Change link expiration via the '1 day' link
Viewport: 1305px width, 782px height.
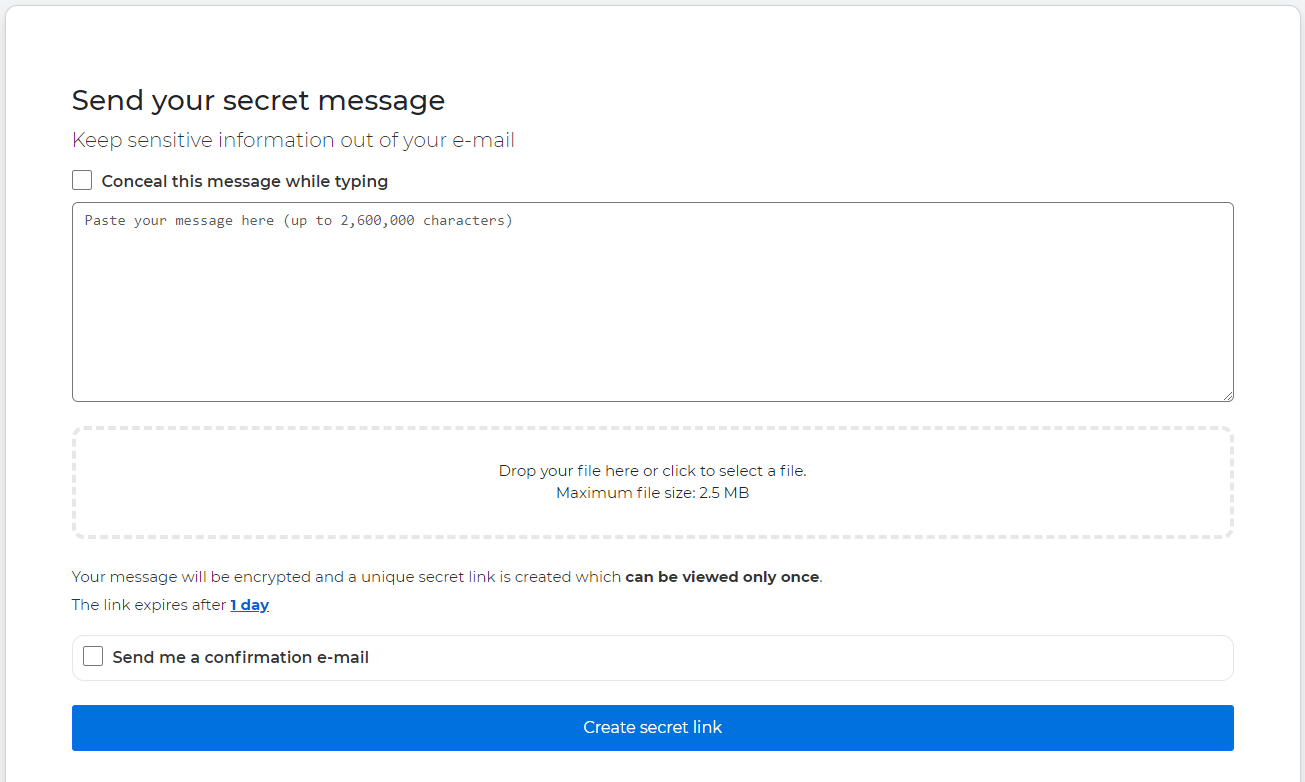tap(249, 605)
